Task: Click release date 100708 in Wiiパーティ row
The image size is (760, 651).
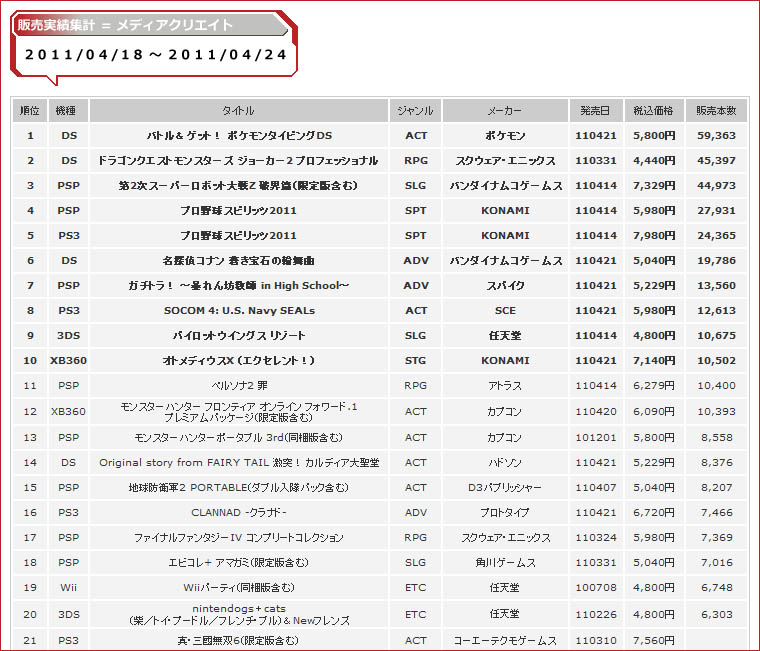Action: point(596,587)
